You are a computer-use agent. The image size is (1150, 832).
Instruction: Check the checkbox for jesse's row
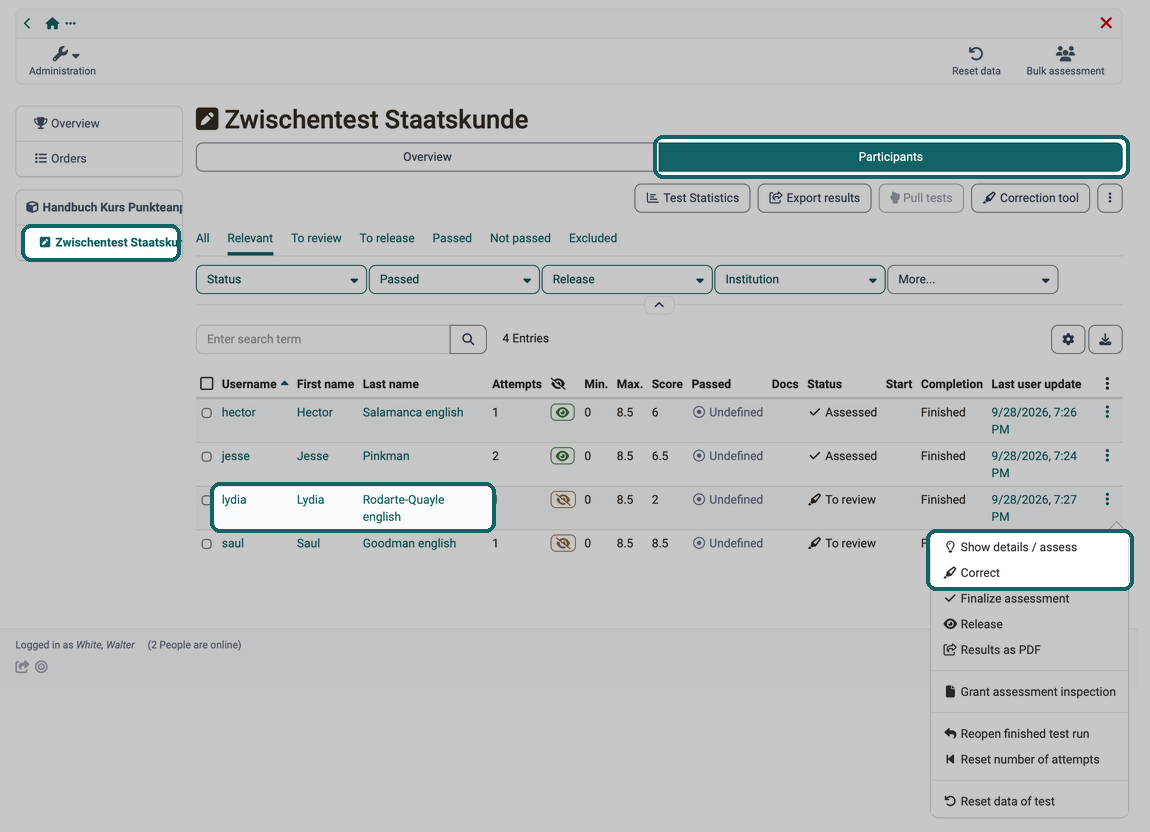pyautogui.click(x=207, y=456)
